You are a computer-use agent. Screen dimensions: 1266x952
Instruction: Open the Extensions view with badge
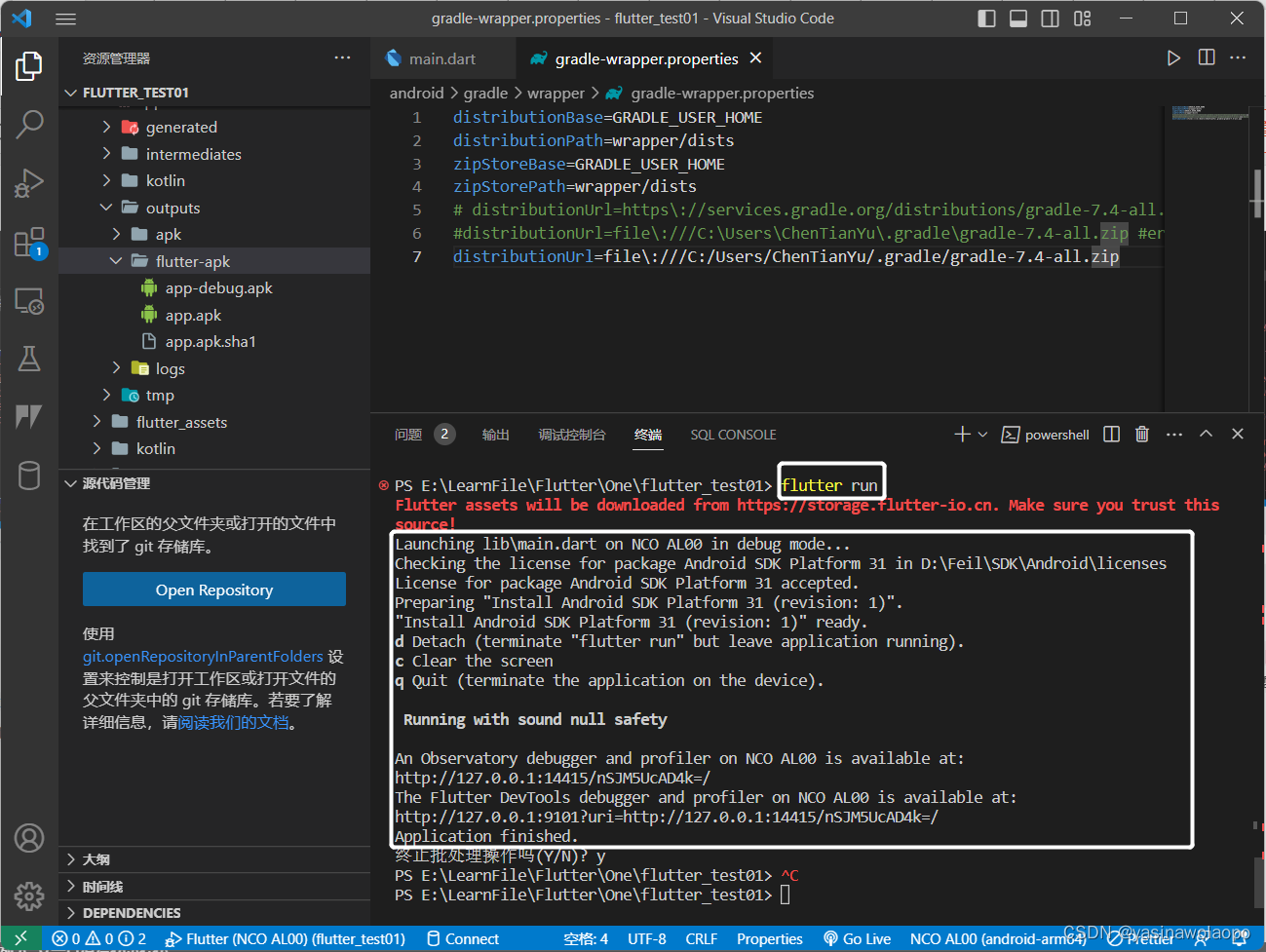[29, 242]
